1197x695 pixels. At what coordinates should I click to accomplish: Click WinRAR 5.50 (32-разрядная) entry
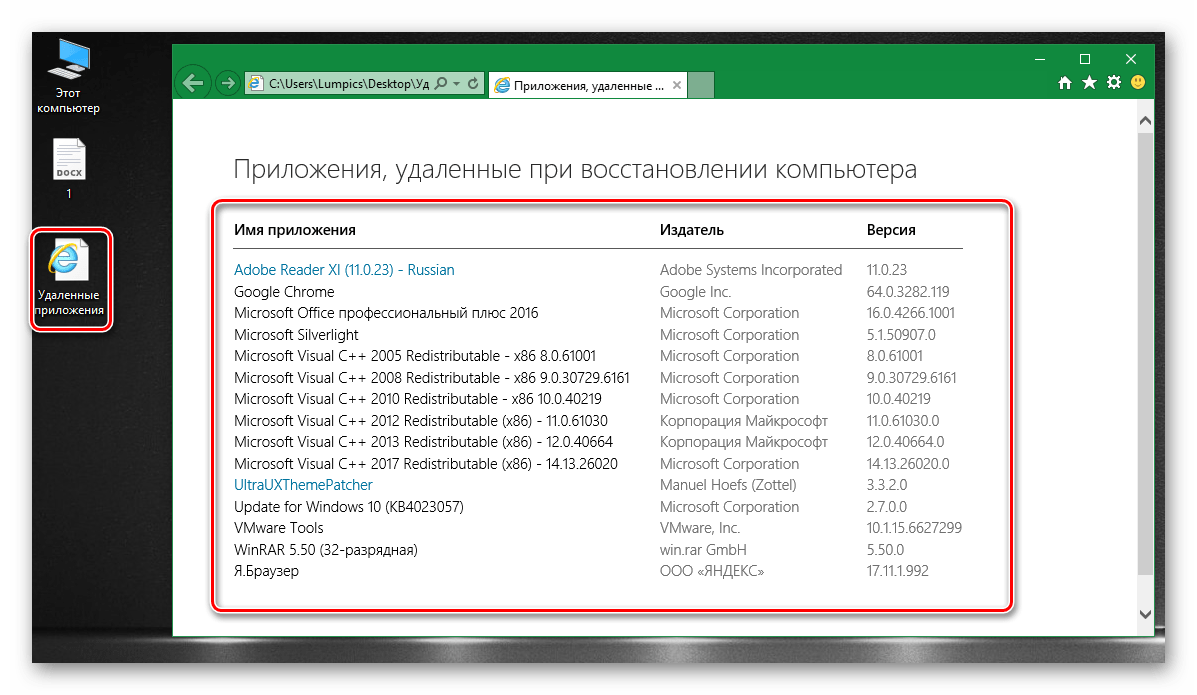326,550
